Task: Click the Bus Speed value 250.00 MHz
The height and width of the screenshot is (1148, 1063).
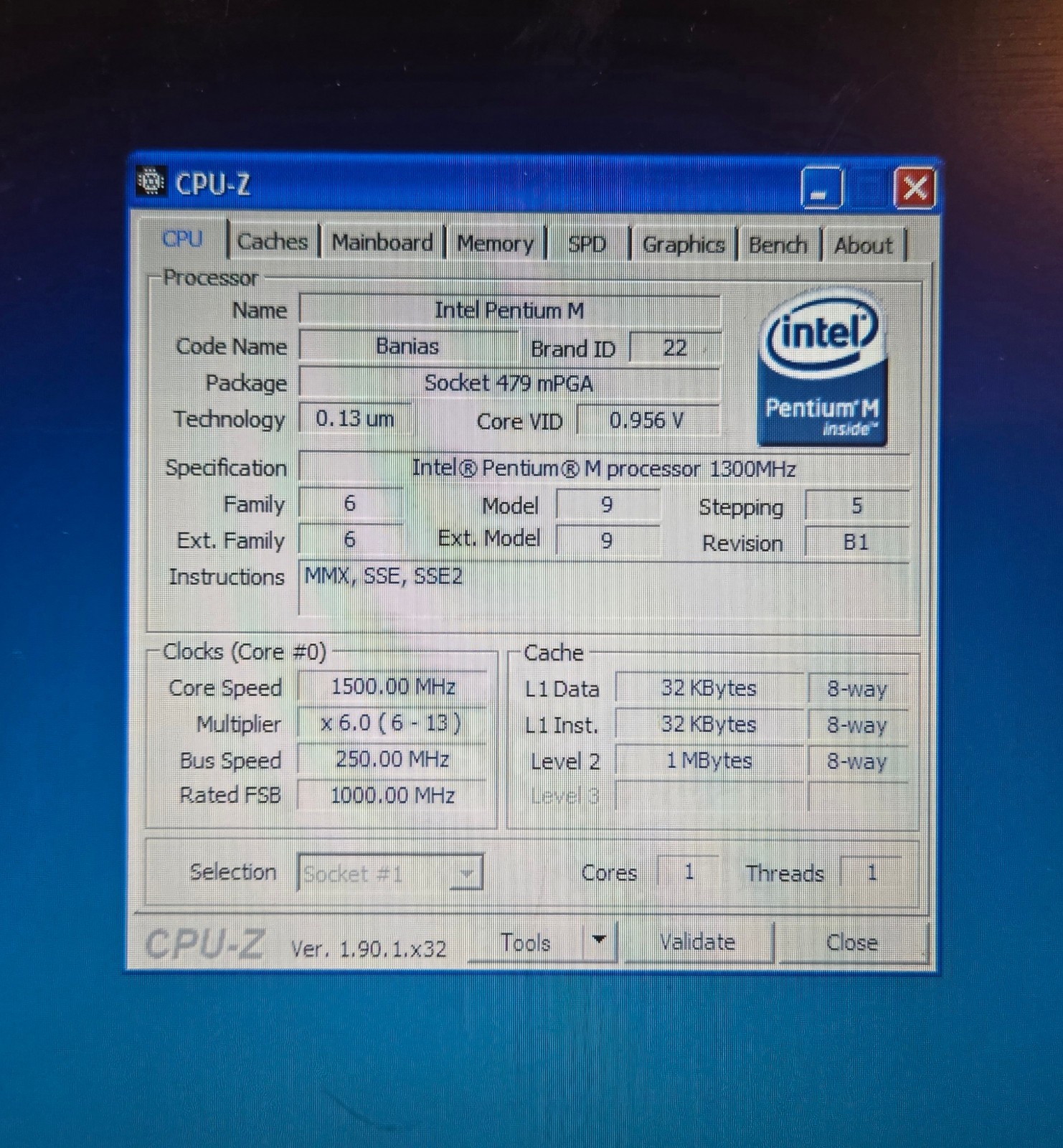Action: tap(392, 759)
